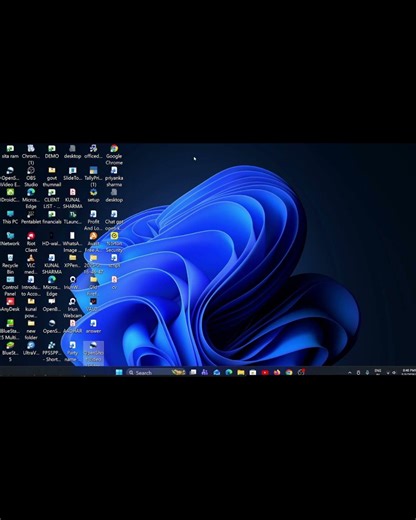416x520 pixels.
Task: Launch the PPSSPP shortcut
Action: pyautogui.click(x=52, y=352)
